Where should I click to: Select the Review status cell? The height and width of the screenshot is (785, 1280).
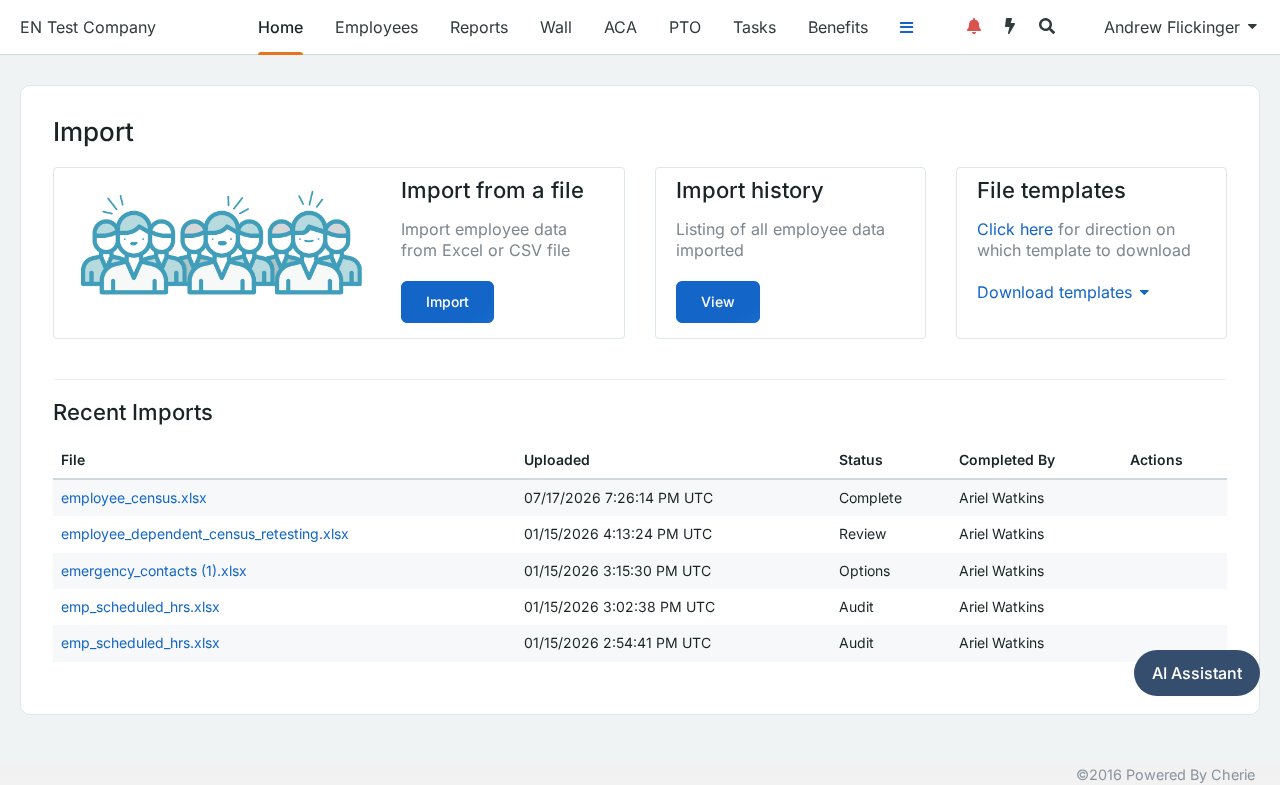863,534
